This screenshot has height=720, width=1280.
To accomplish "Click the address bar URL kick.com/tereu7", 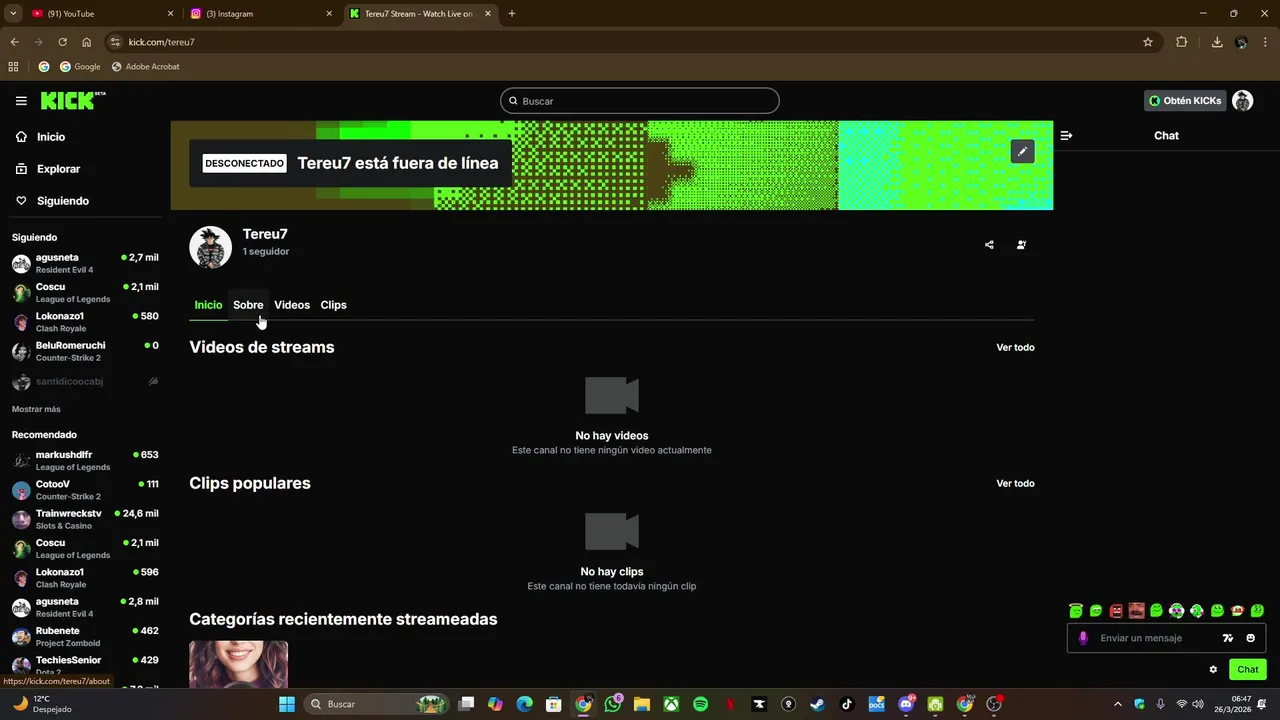I will (x=161, y=42).
